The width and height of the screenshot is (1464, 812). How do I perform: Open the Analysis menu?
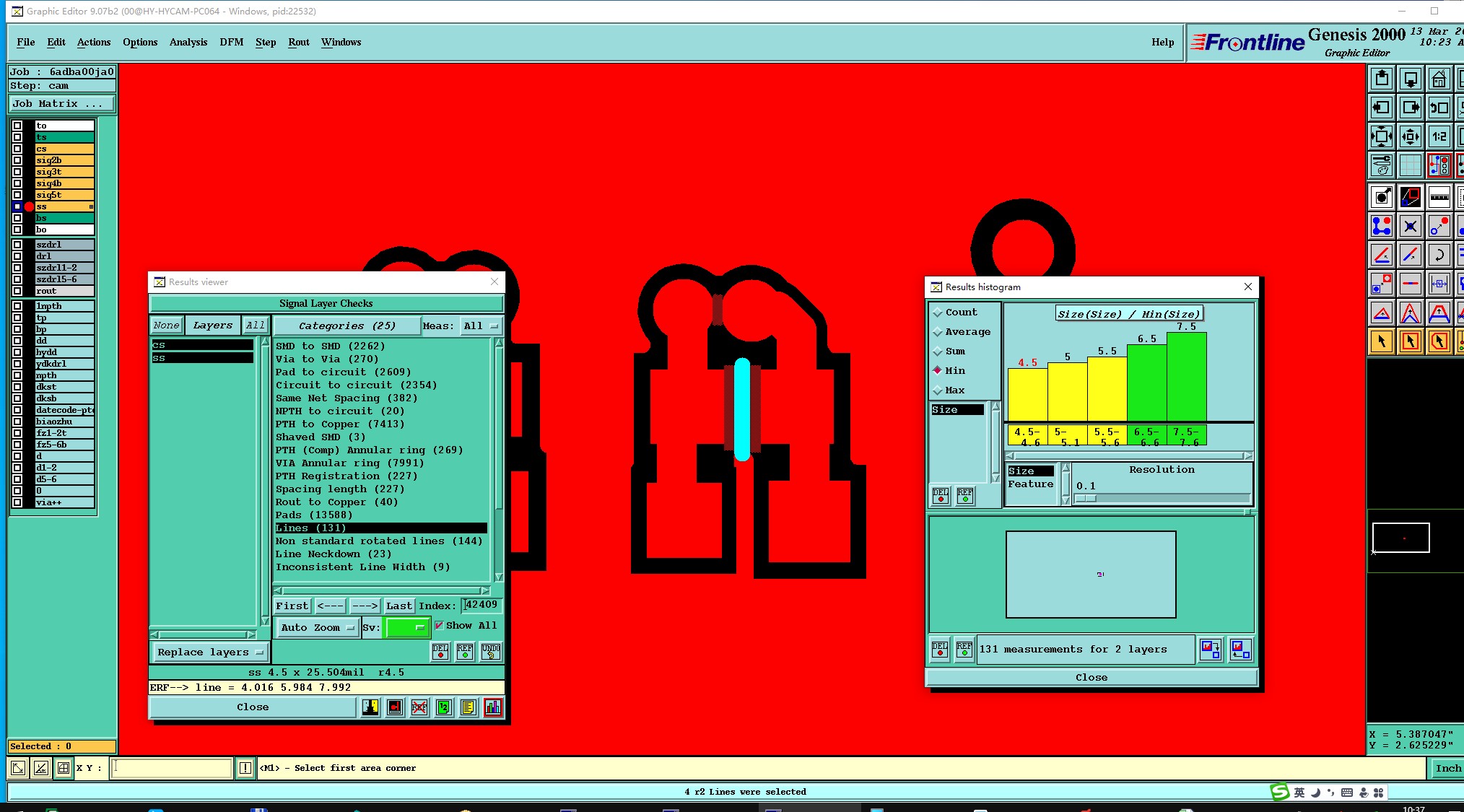pos(188,43)
